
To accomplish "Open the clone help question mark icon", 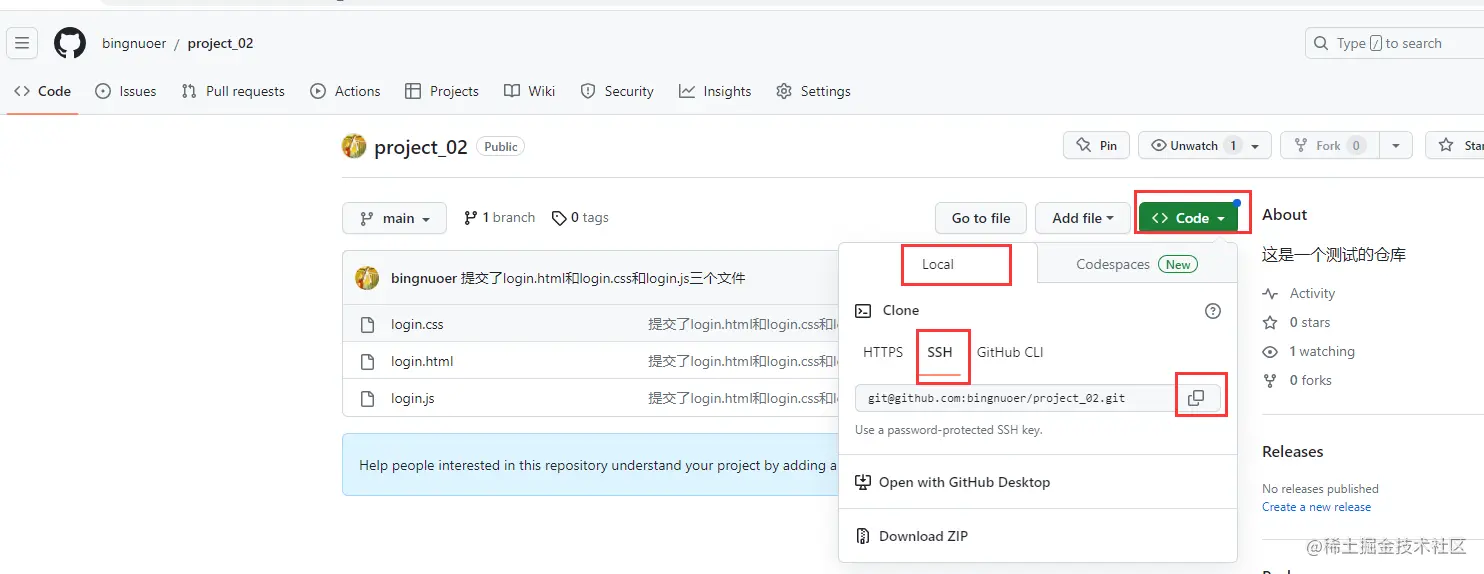I will coord(1213,311).
